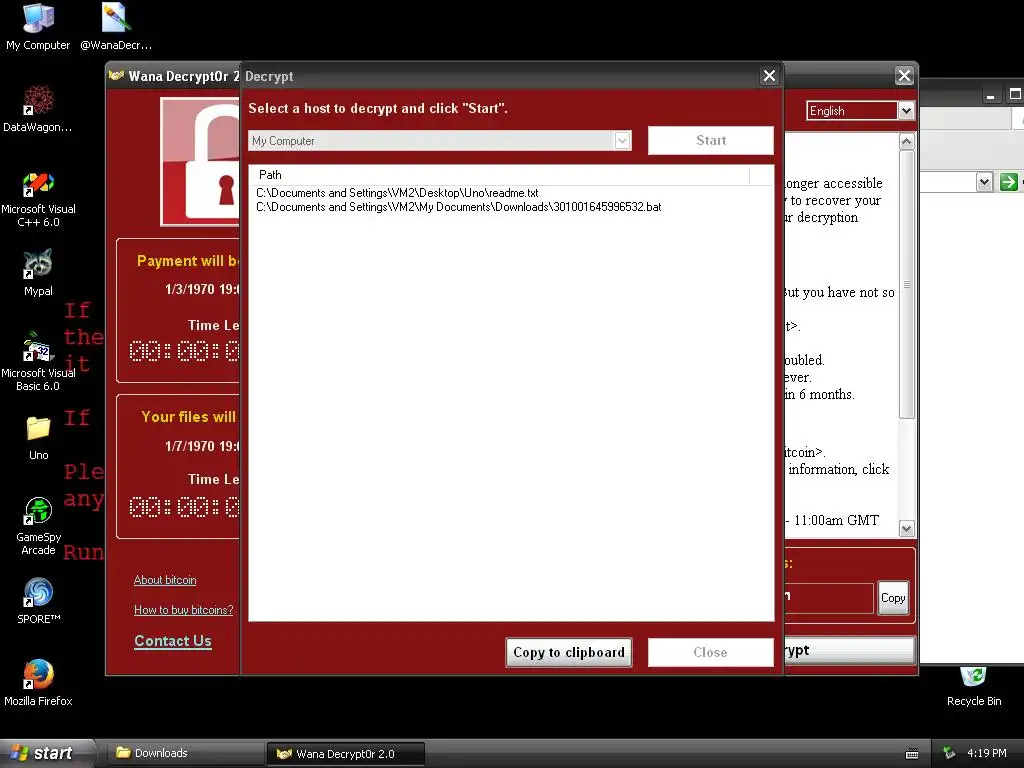Open the How to buy bitcoins link
Image resolution: width=1024 pixels, height=768 pixels.
coord(184,610)
